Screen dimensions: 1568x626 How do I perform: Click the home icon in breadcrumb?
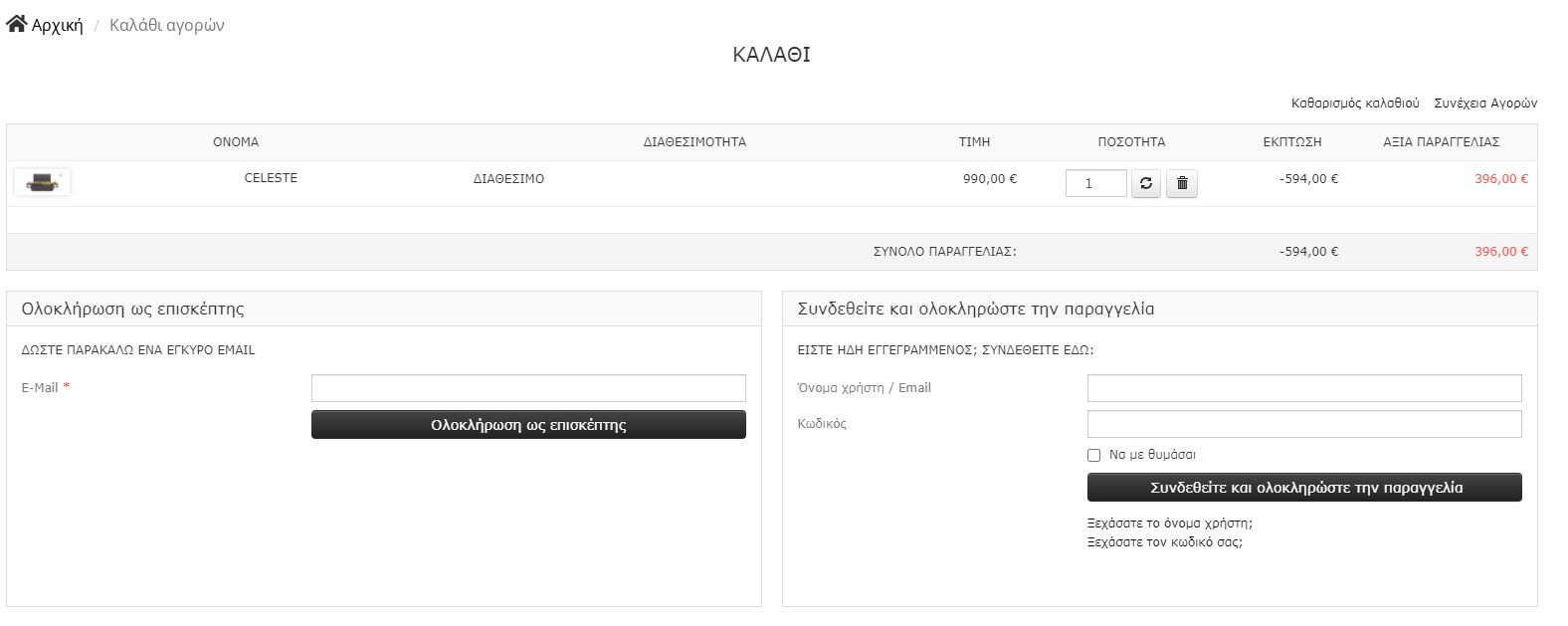click(x=16, y=24)
